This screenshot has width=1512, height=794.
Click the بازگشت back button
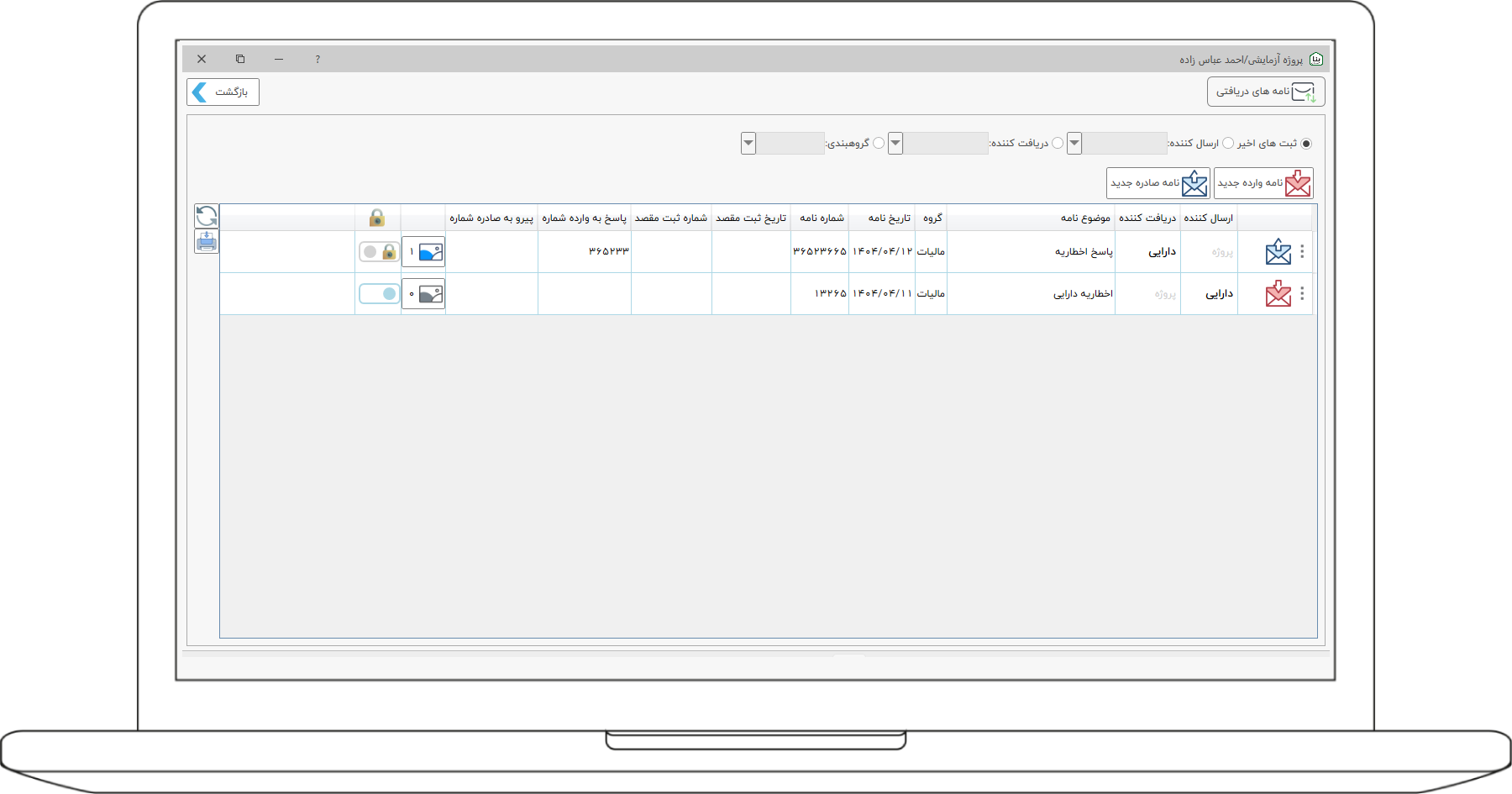[223, 92]
